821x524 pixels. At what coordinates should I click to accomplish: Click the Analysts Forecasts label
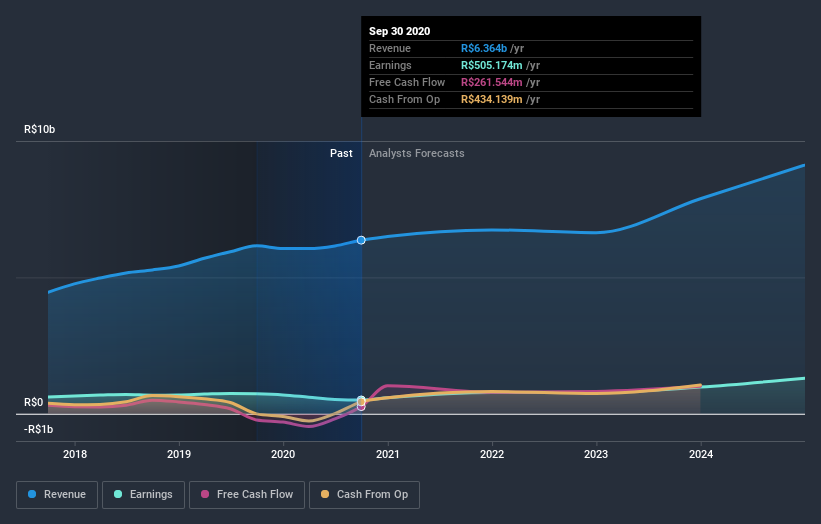[417, 153]
